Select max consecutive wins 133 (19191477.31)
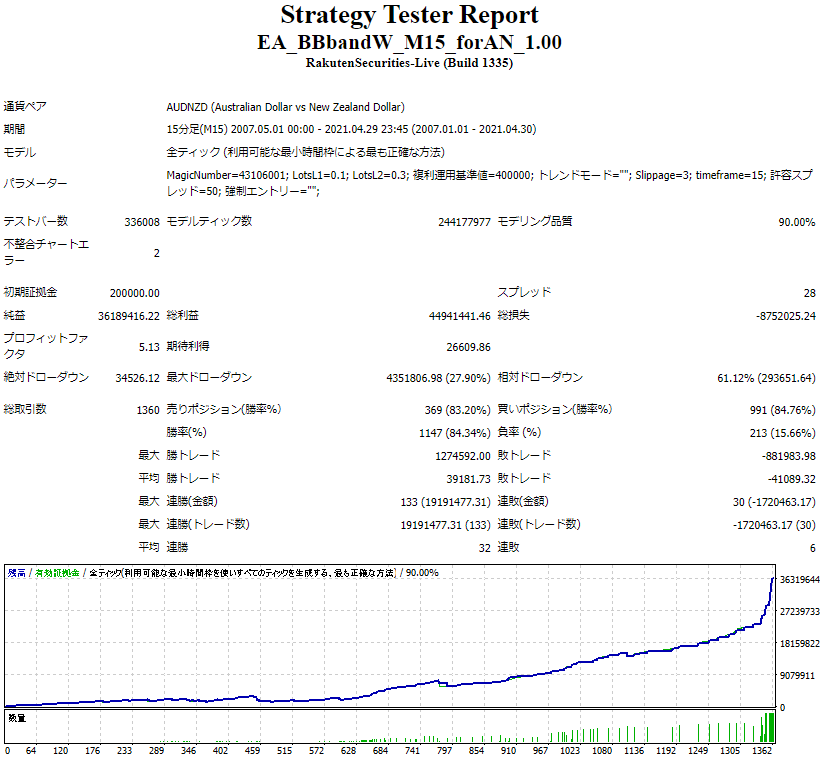 click(445, 502)
